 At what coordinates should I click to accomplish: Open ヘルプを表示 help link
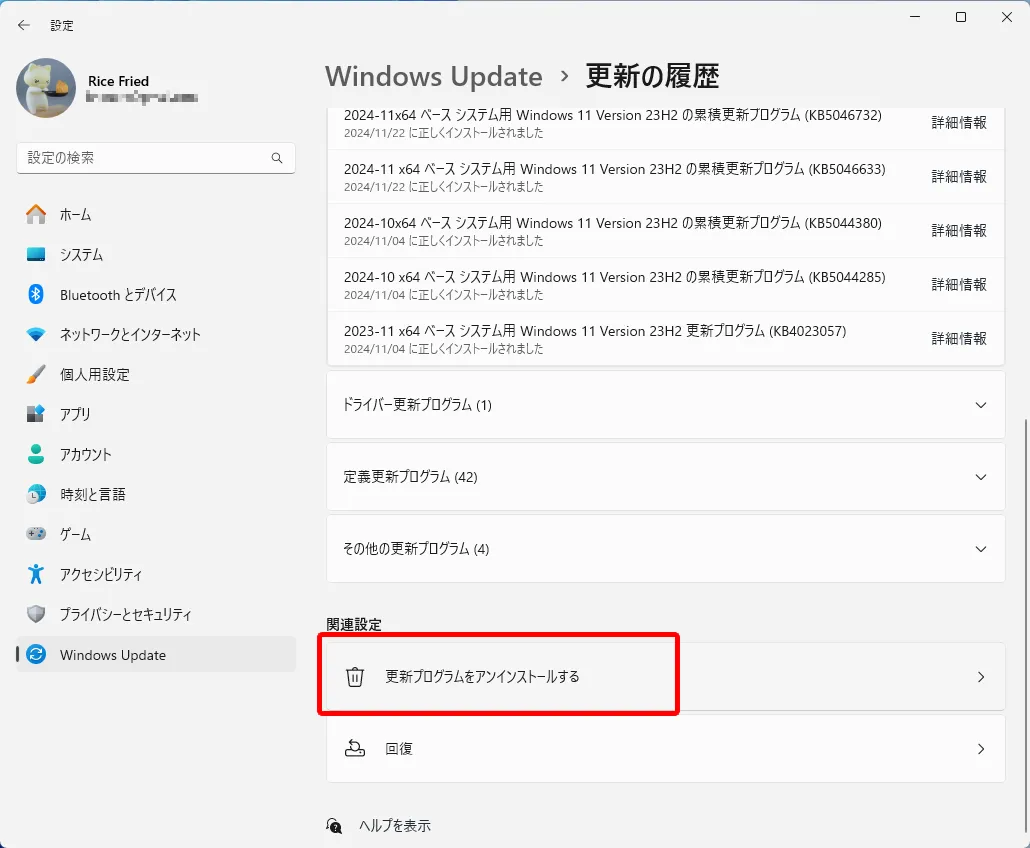[395, 826]
